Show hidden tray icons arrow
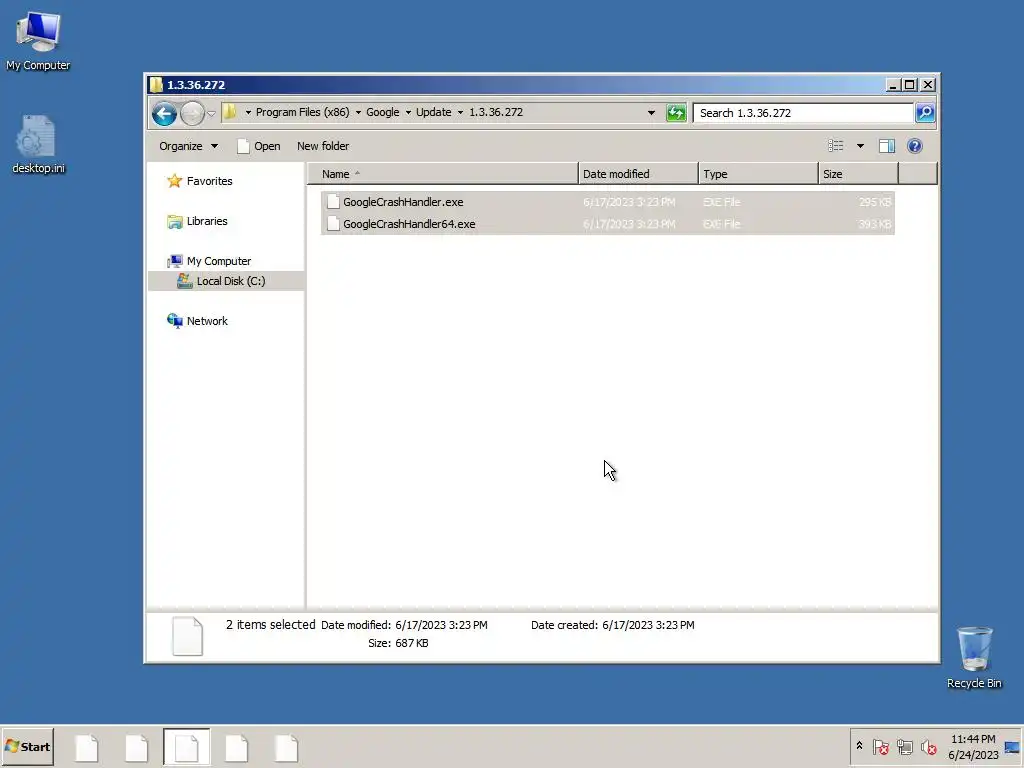Viewport: 1024px width, 768px height. pyautogui.click(x=859, y=746)
